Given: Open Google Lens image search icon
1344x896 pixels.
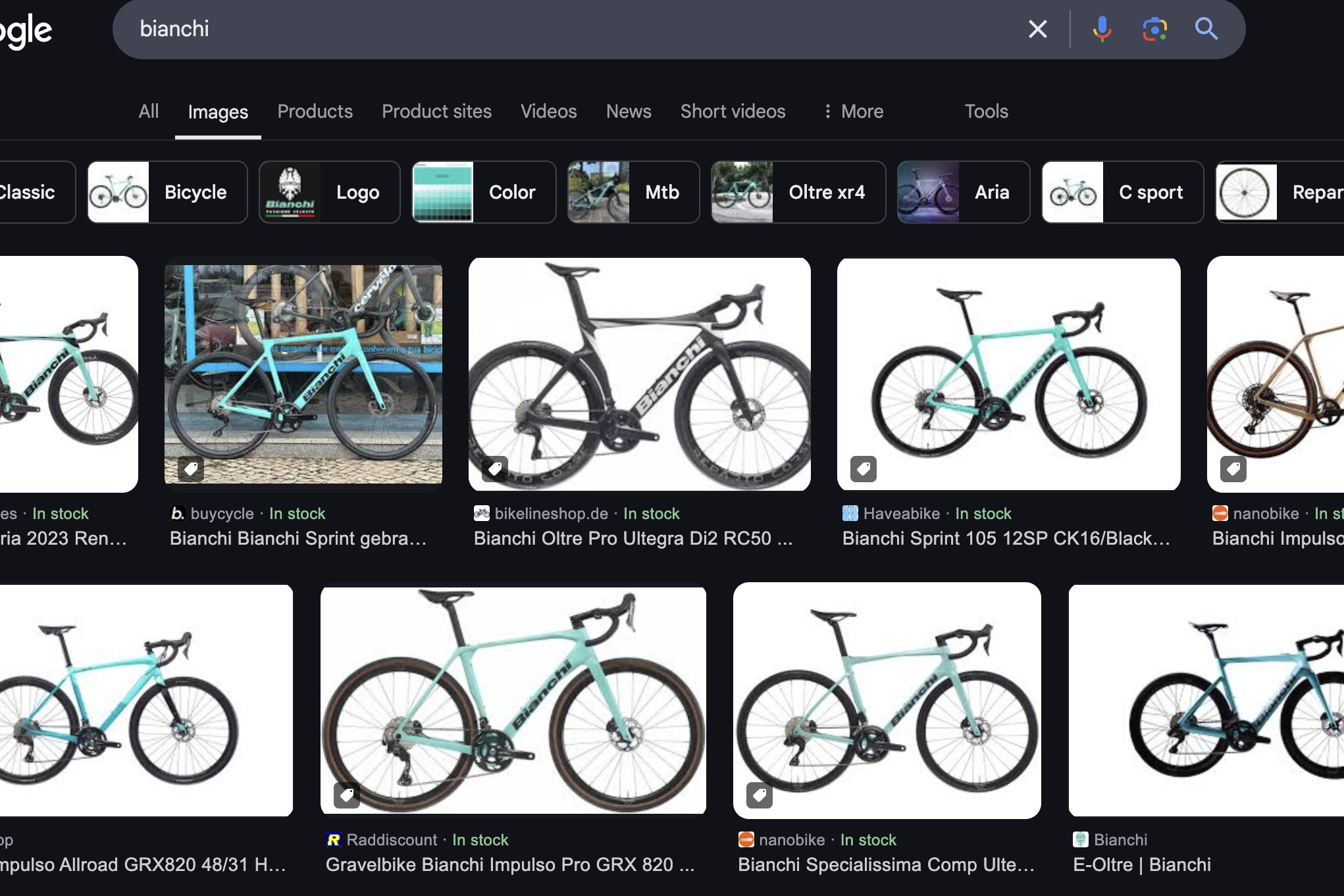Looking at the screenshot, I should point(1154,29).
